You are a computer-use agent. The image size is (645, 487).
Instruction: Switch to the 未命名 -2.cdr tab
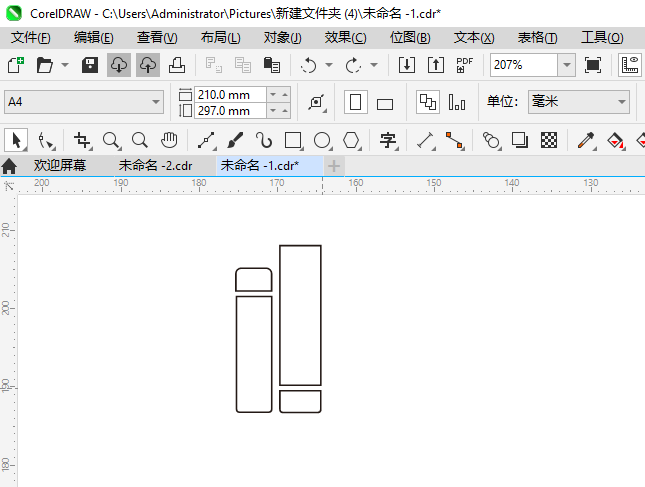coord(155,165)
